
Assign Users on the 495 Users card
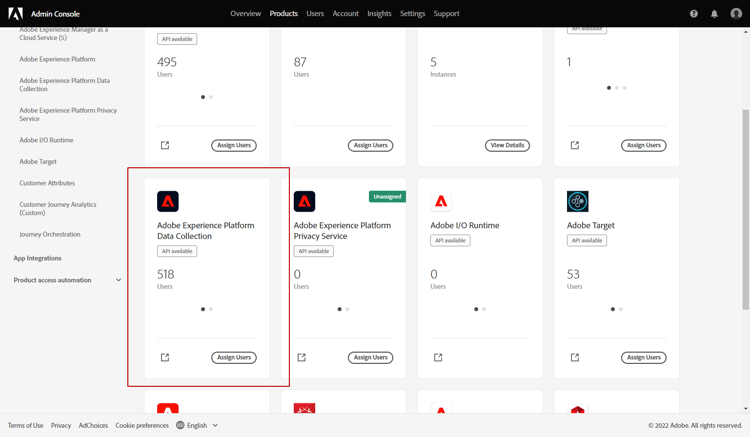click(x=234, y=145)
